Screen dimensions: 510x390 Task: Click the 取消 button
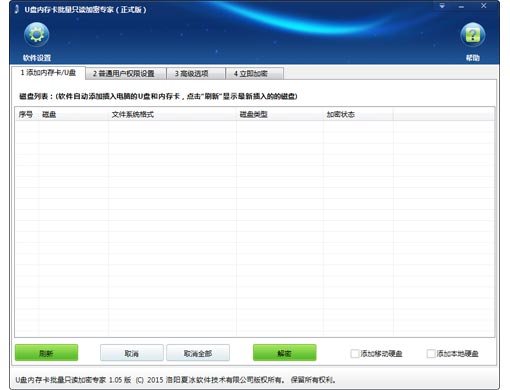tap(132, 353)
